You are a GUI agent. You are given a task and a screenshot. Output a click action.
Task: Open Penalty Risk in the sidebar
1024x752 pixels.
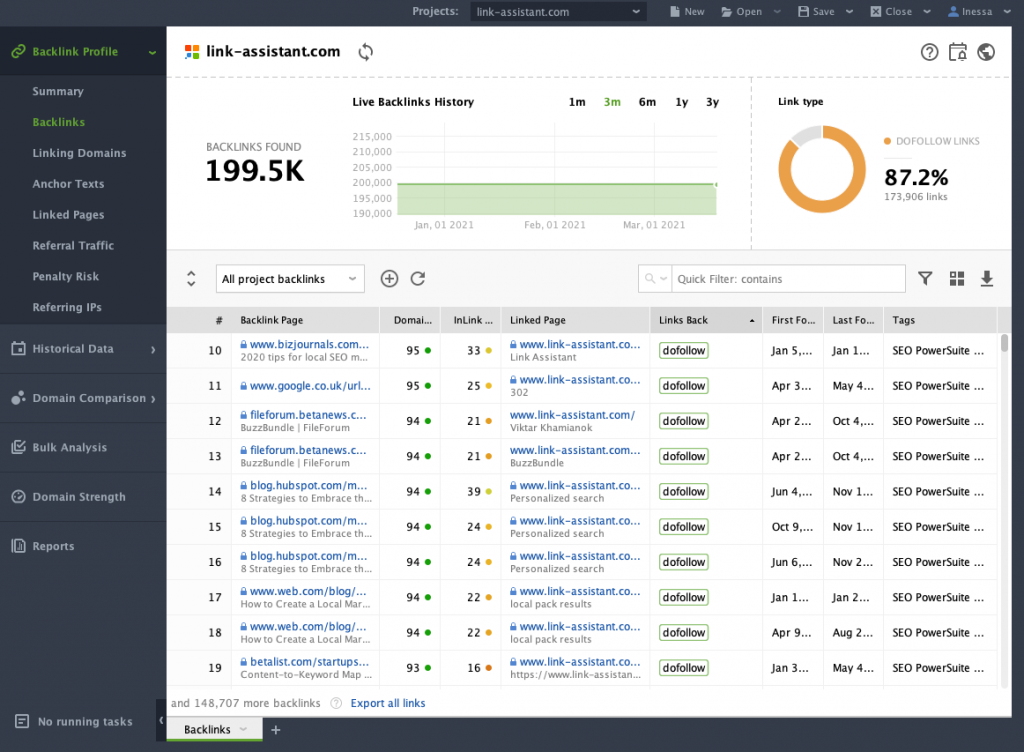66,276
